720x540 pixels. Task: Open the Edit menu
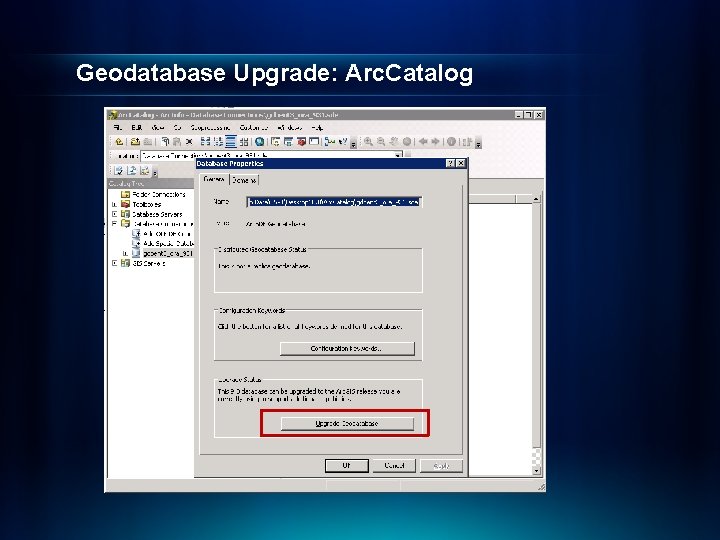[x=137, y=128]
